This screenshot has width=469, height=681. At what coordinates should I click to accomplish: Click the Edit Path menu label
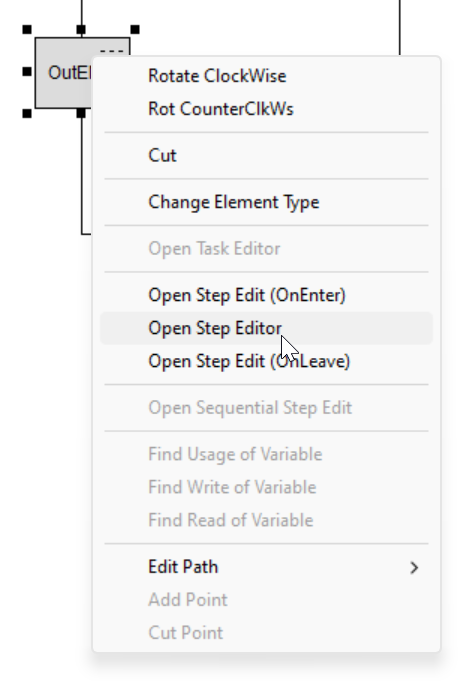183,567
